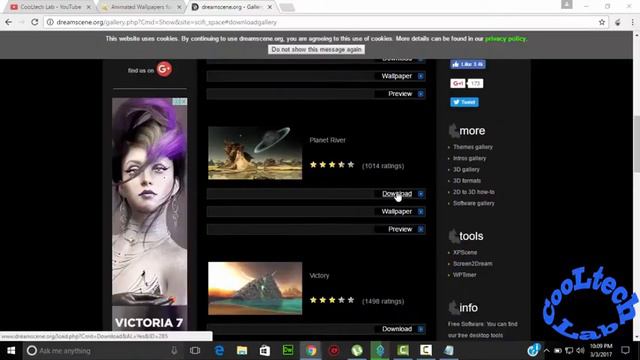
Task: Open the 3D gallery link
Action: [466, 169]
